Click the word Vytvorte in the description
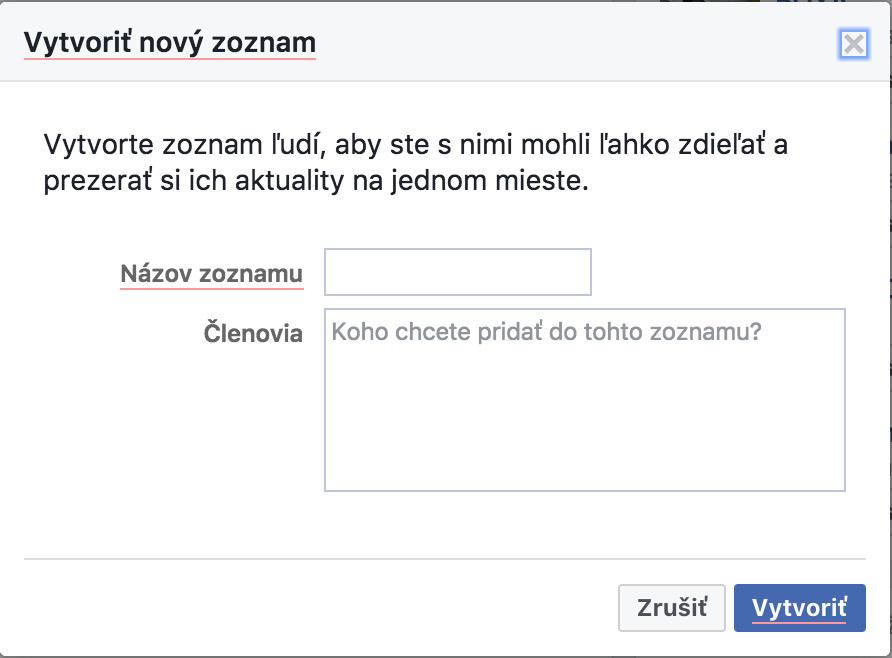The image size is (892, 658). [x=98, y=144]
